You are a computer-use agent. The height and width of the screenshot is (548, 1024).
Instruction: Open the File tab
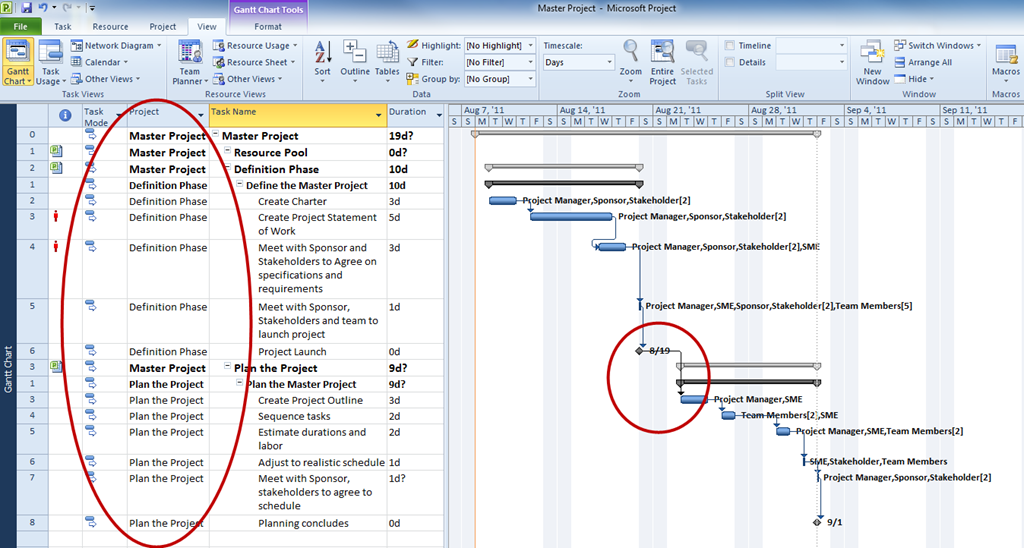(21, 27)
